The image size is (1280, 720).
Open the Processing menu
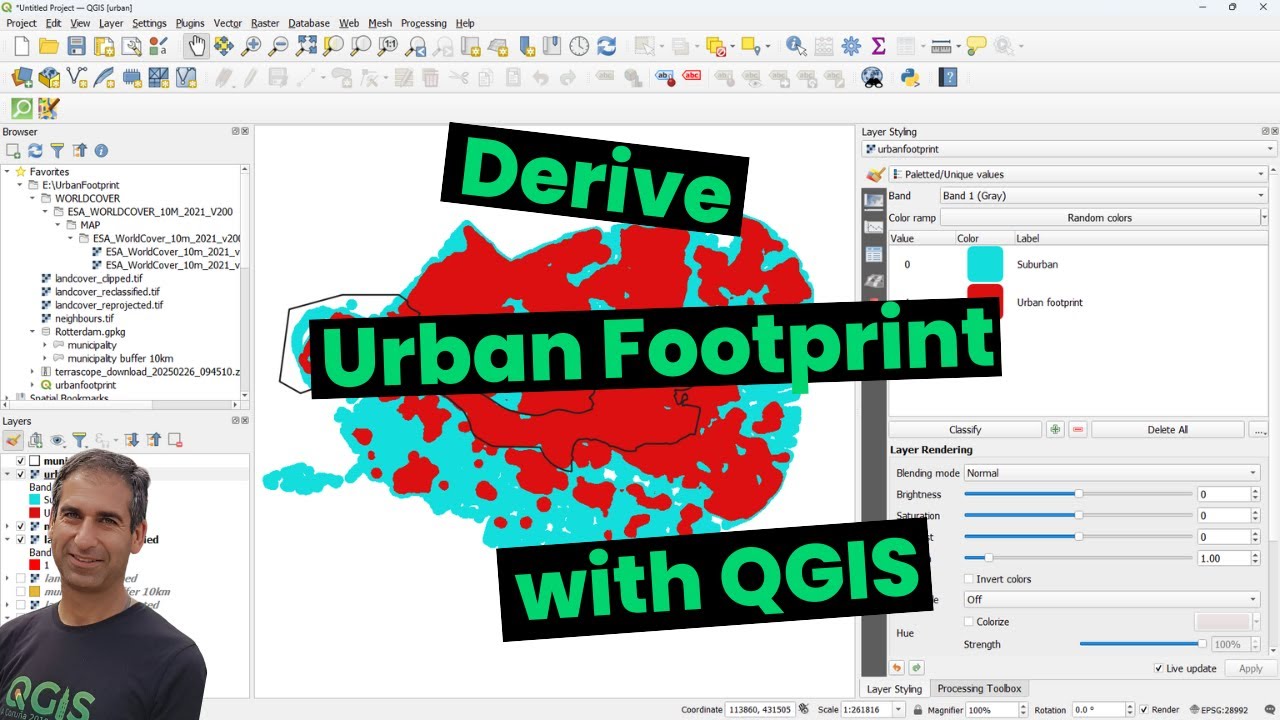[423, 23]
